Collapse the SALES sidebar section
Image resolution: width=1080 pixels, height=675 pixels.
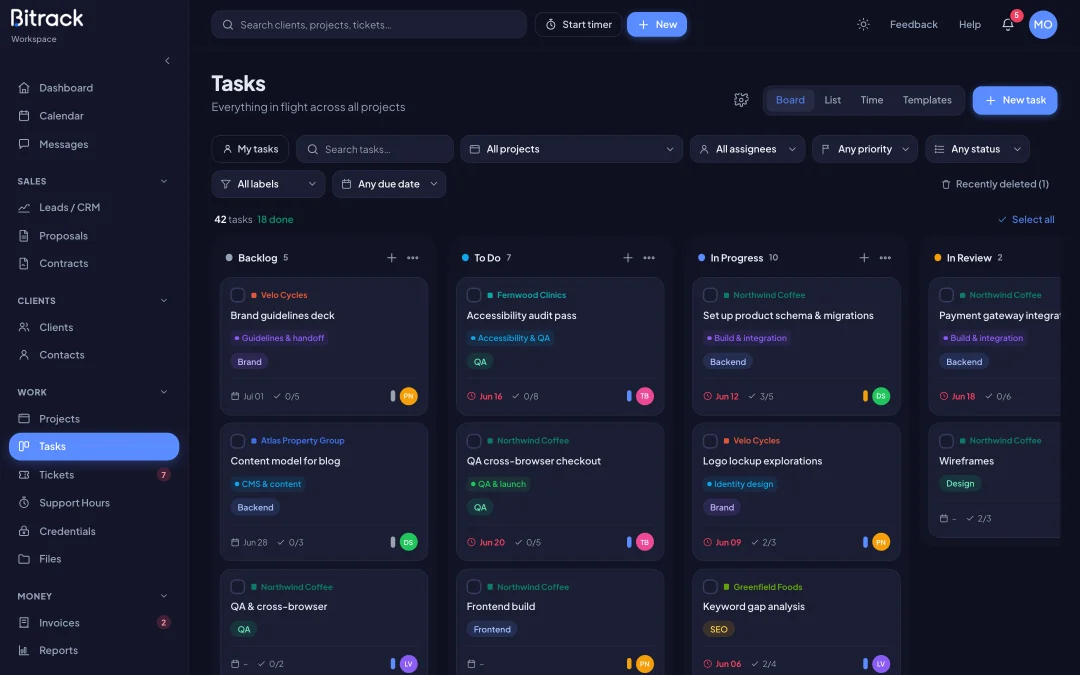pos(164,181)
